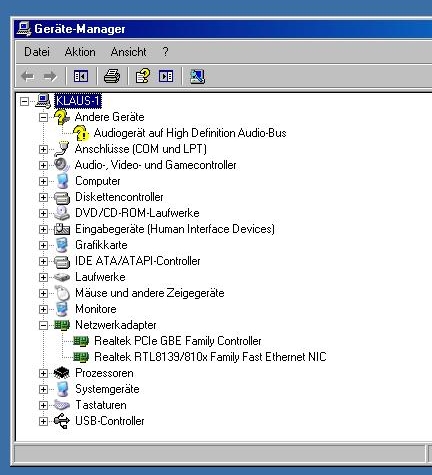
Task: Collapse the Netzwerkadapter node
Action: tap(43, 325)
